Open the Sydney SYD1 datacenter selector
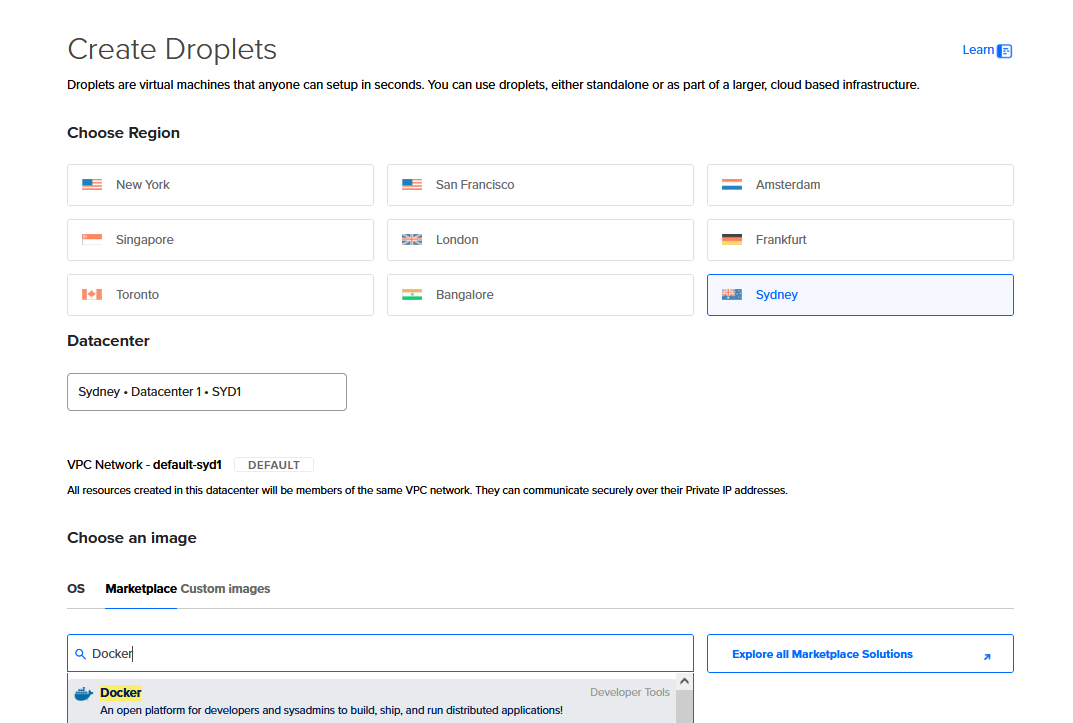Viewport: 1073px width, 723px height. point(206,391)
